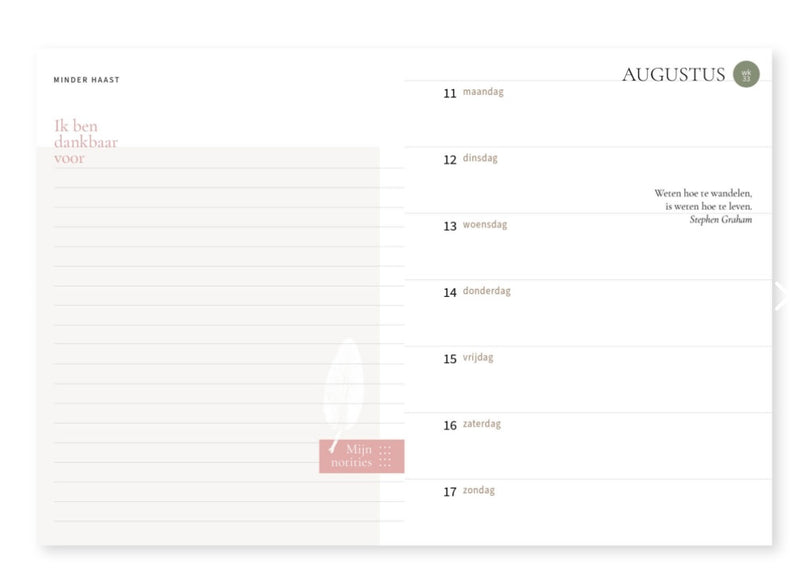Select the 14 donderdag day row

pos(588,312)
